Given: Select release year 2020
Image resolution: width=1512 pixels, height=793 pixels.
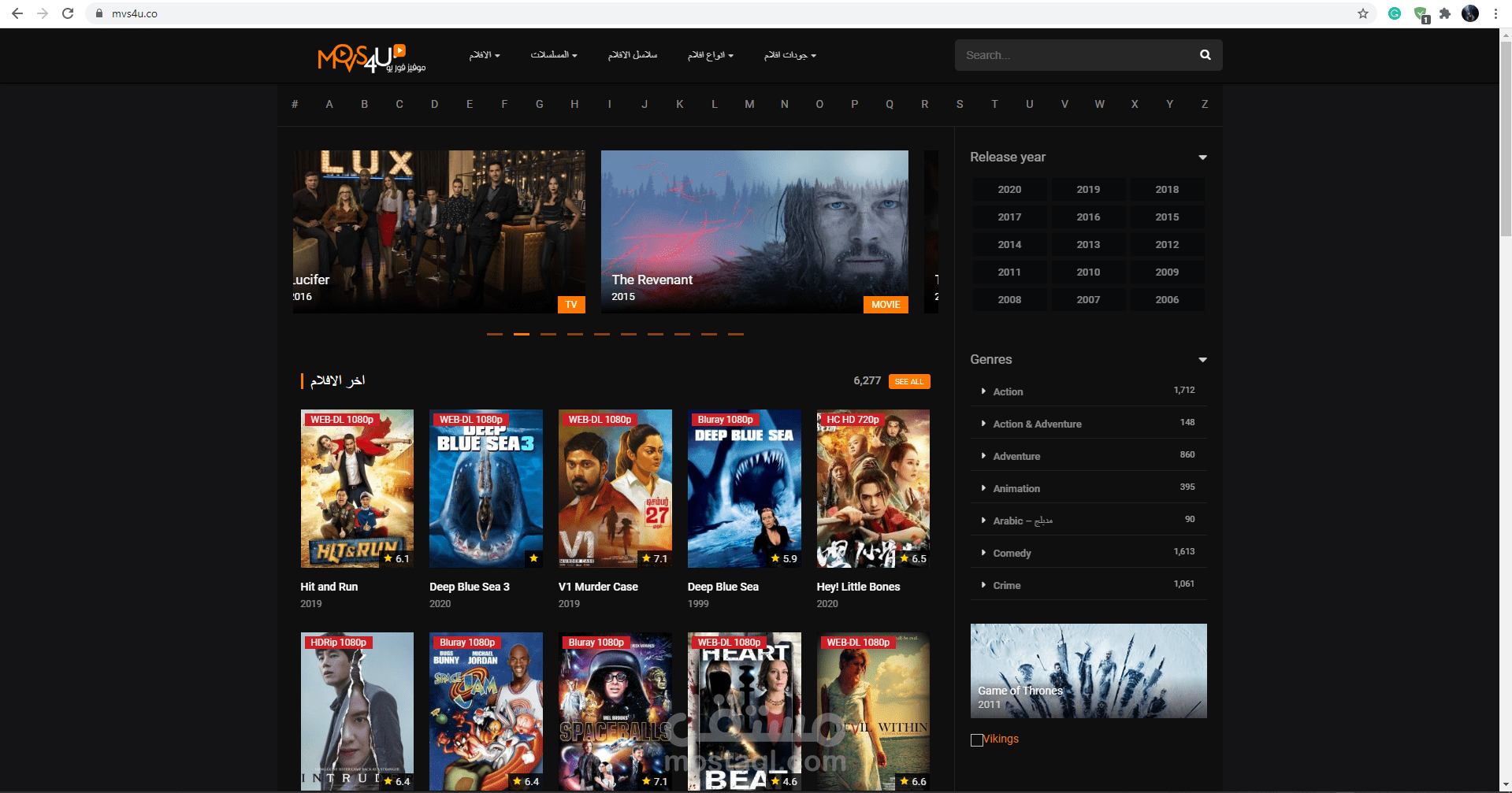Looking at the screenshot, I should pos(1009,190).
